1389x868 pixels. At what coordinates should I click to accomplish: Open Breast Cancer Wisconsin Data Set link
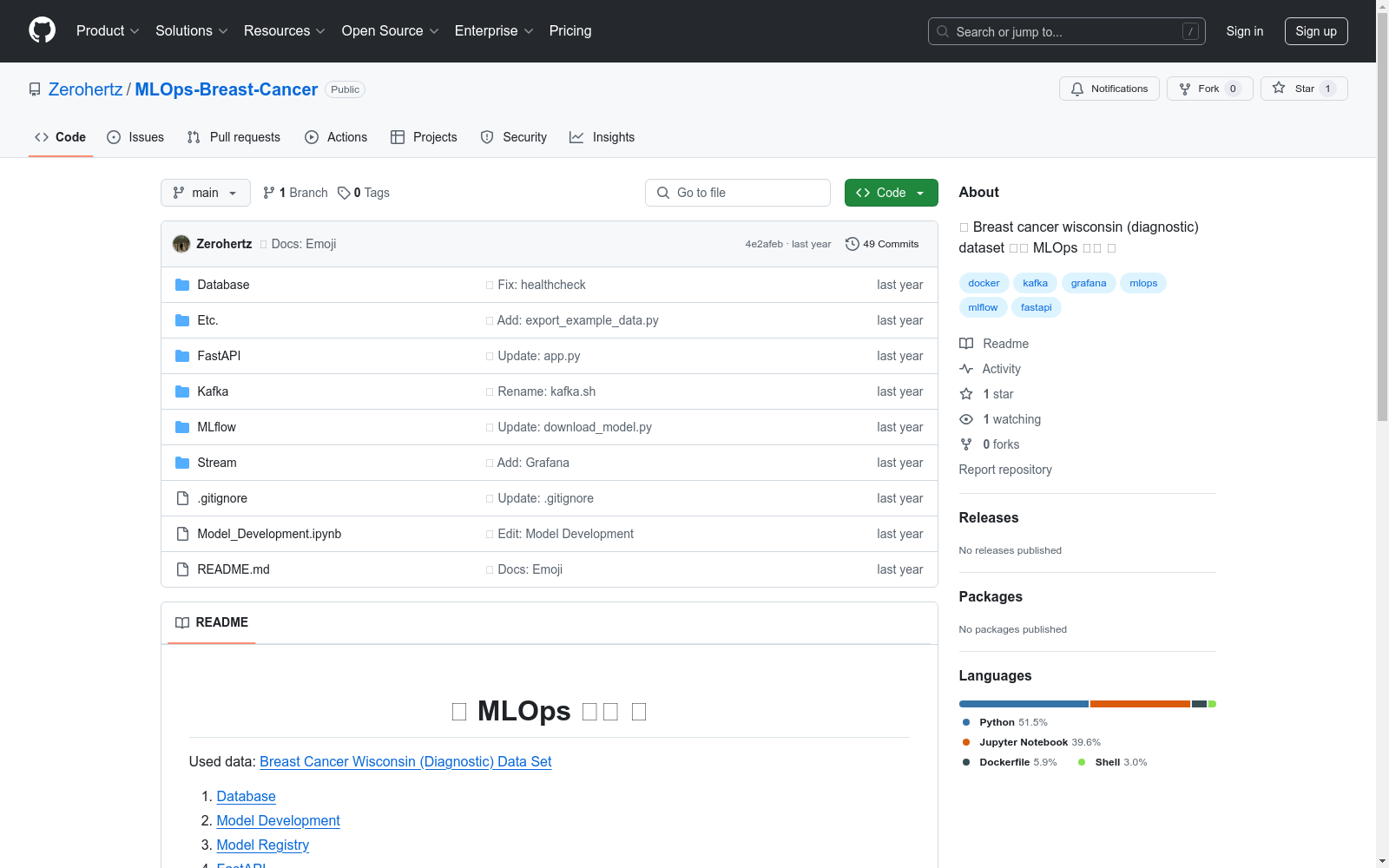pyautogui.click(x=405, y=761)
